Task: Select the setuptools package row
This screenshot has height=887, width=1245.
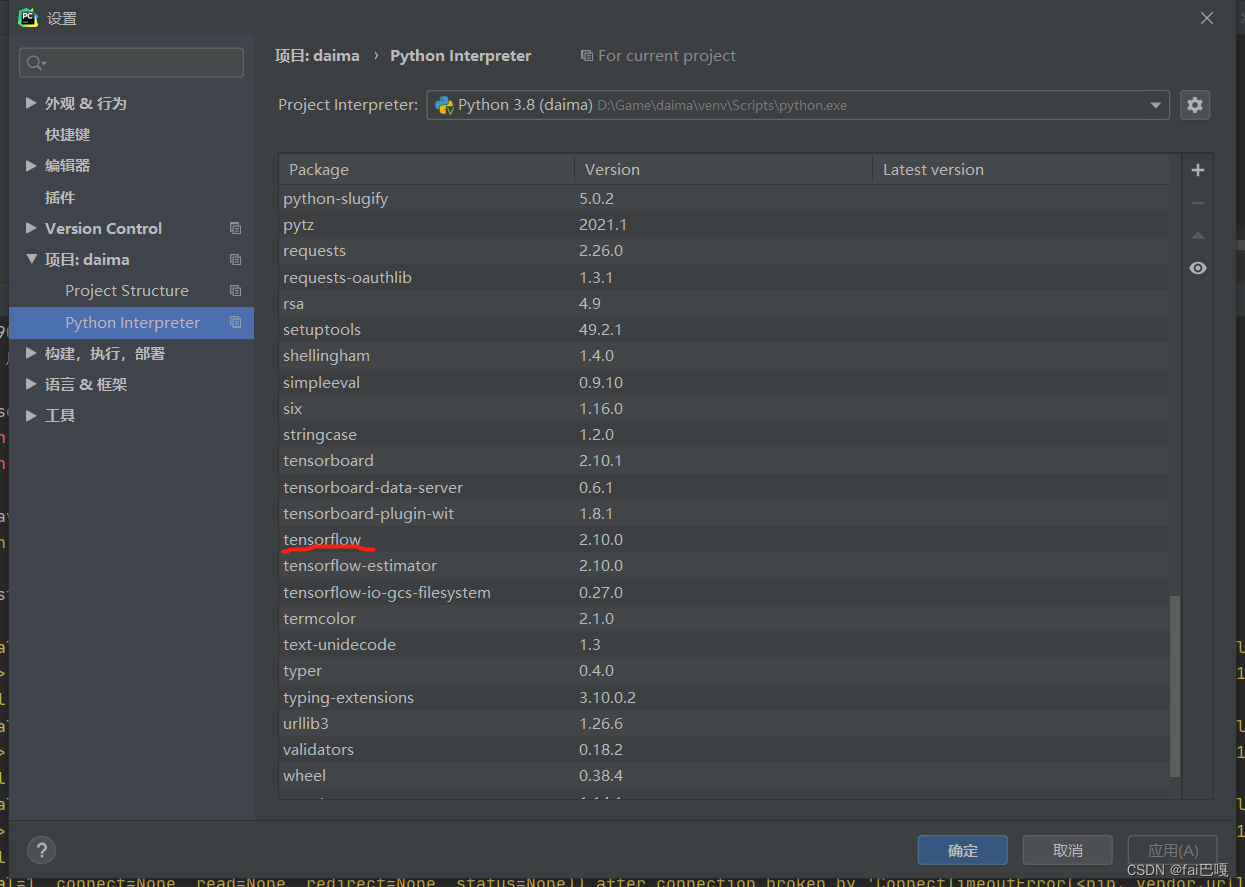Action: (724, 329)
